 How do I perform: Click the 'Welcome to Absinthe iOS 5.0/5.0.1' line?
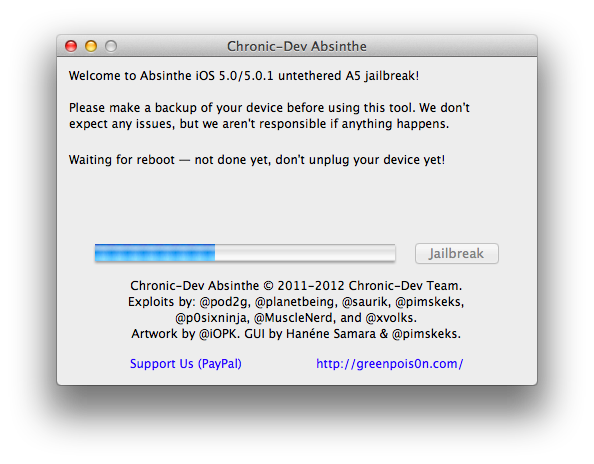[x=244, y=76]
